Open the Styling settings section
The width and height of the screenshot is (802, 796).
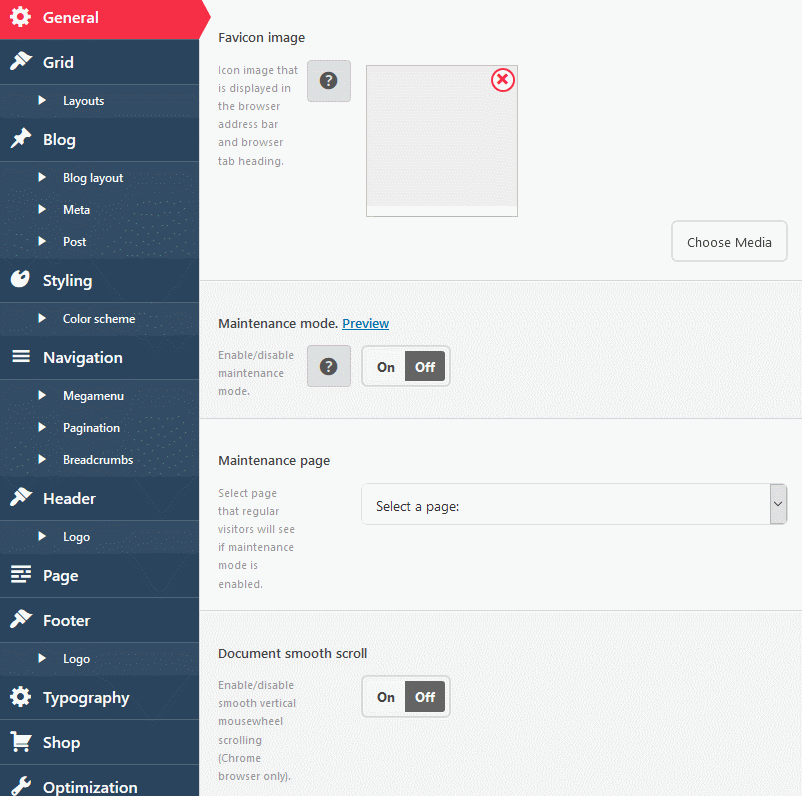point(100,280)
